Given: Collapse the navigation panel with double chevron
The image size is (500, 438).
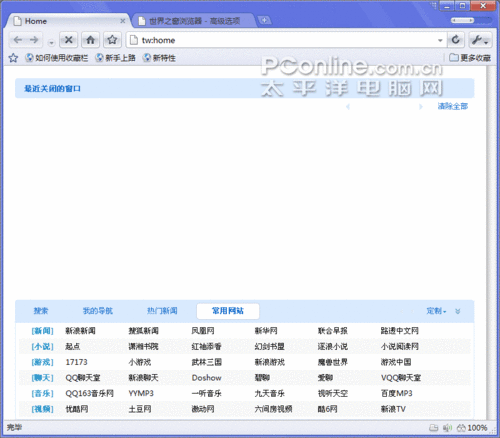Looking at the screenshot, I should click(x=458, y=311).
